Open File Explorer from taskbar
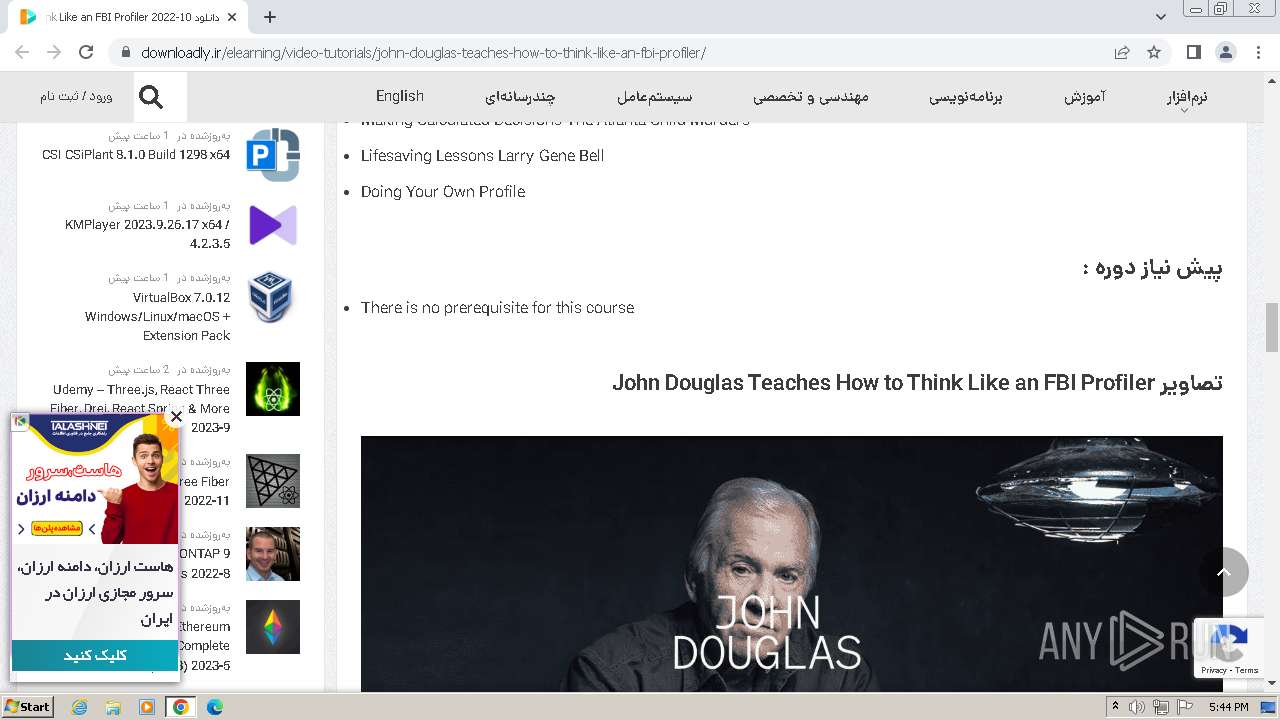The image size is (1280, 720). pos(113,707)
